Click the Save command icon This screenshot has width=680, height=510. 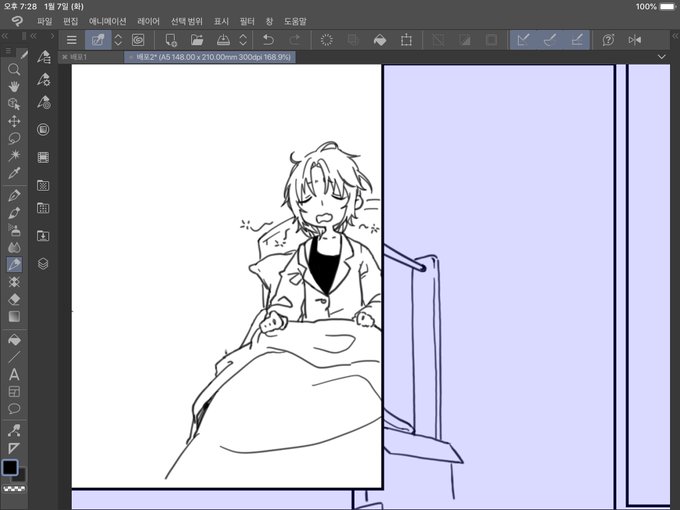223,40
